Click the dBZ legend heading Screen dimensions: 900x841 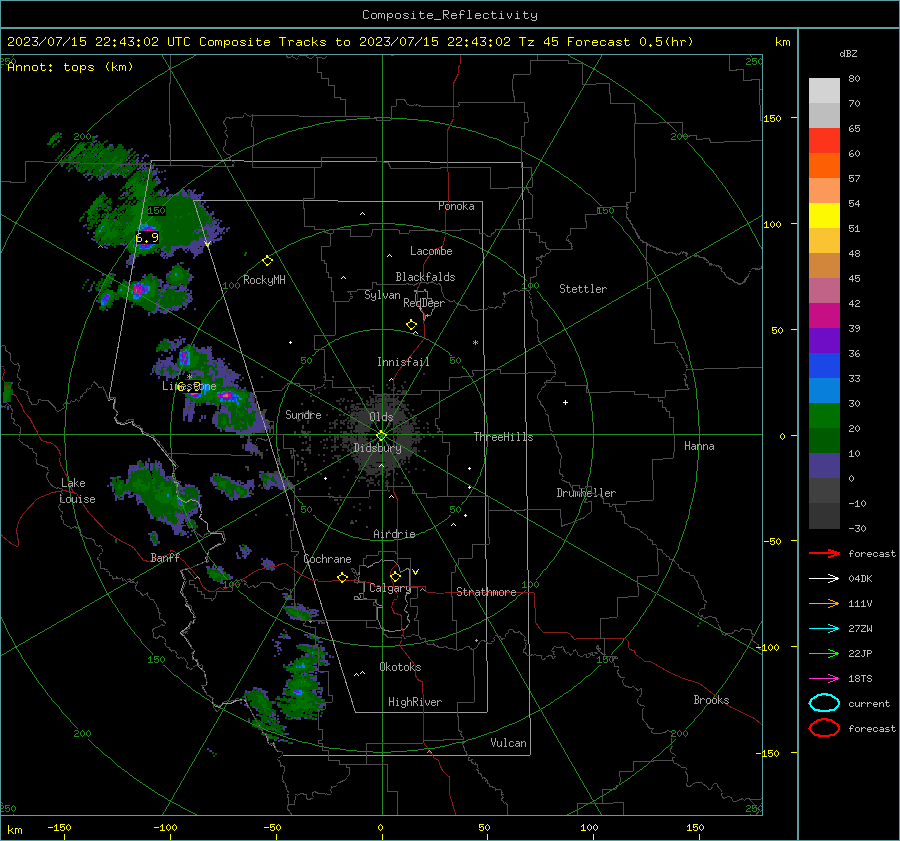[848, 53]
